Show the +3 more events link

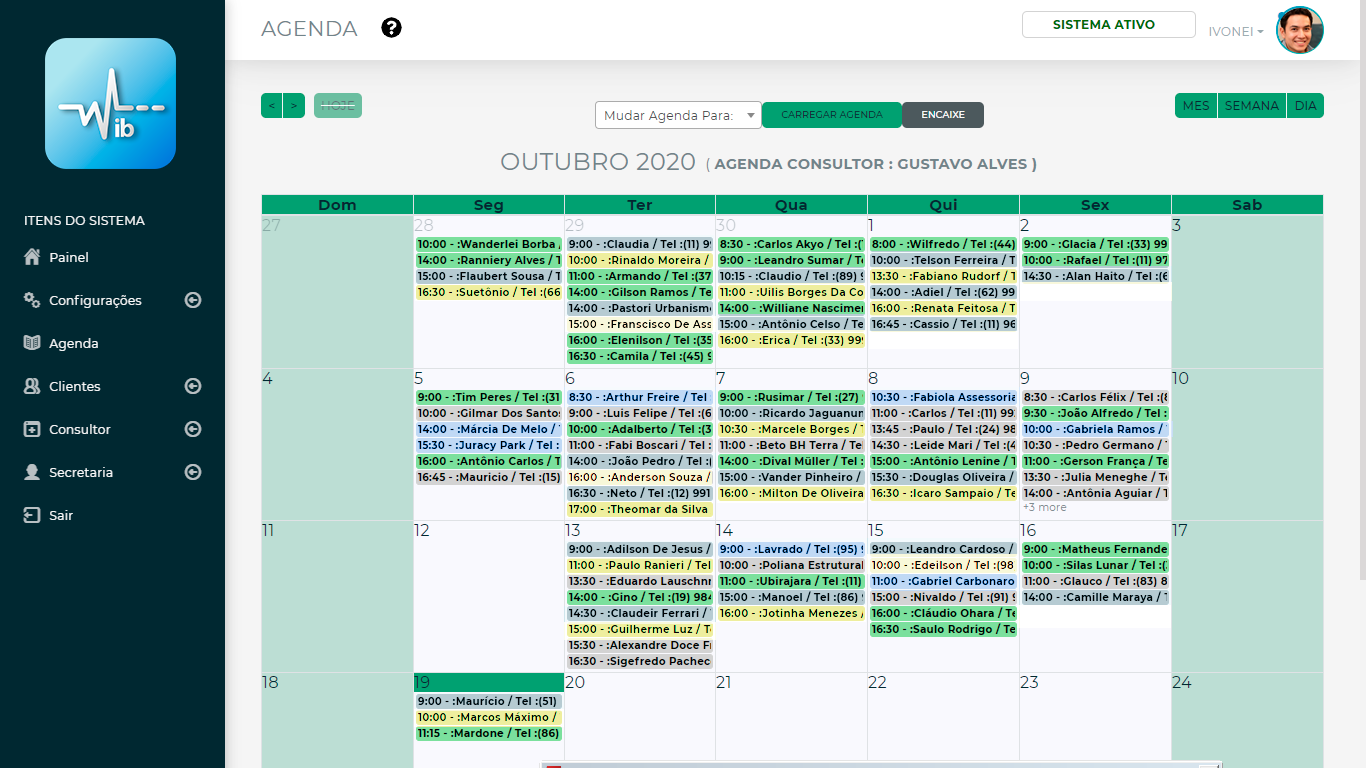pyautogui.click(x=1044, y=508)
